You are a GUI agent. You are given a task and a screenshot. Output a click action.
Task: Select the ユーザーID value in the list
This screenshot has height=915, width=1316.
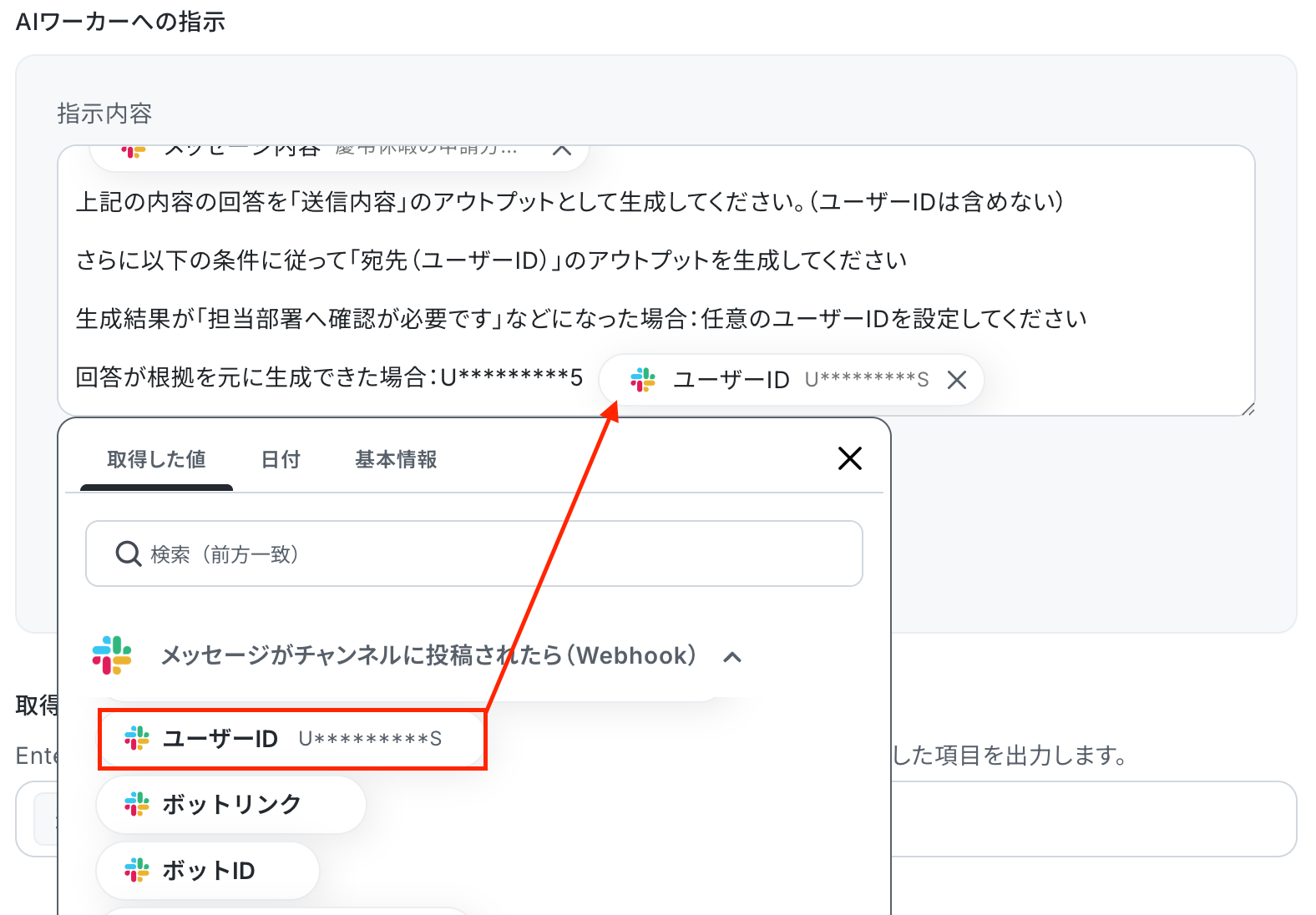(x=292, y=739)
